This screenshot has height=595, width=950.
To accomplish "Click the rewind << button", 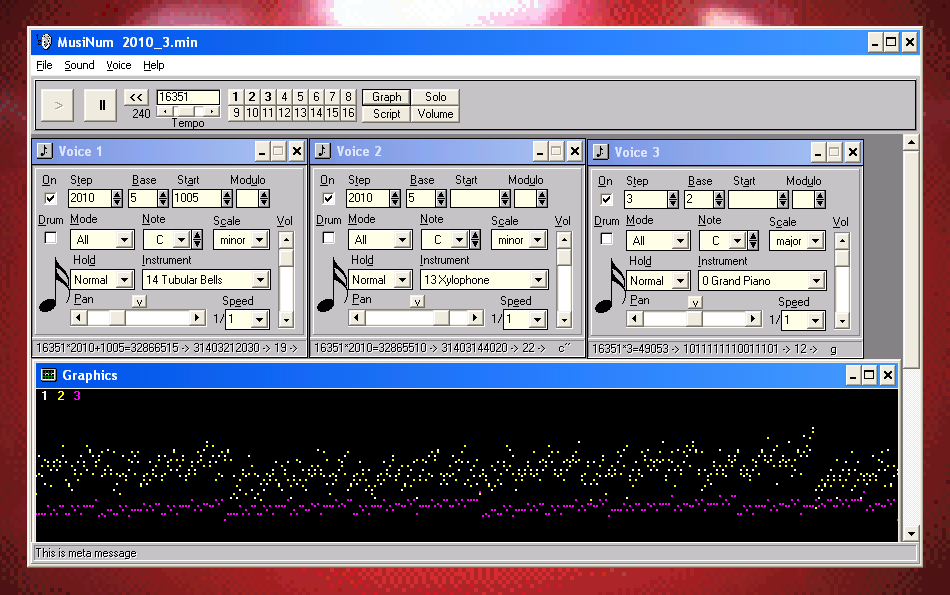I will coord(136,97).
